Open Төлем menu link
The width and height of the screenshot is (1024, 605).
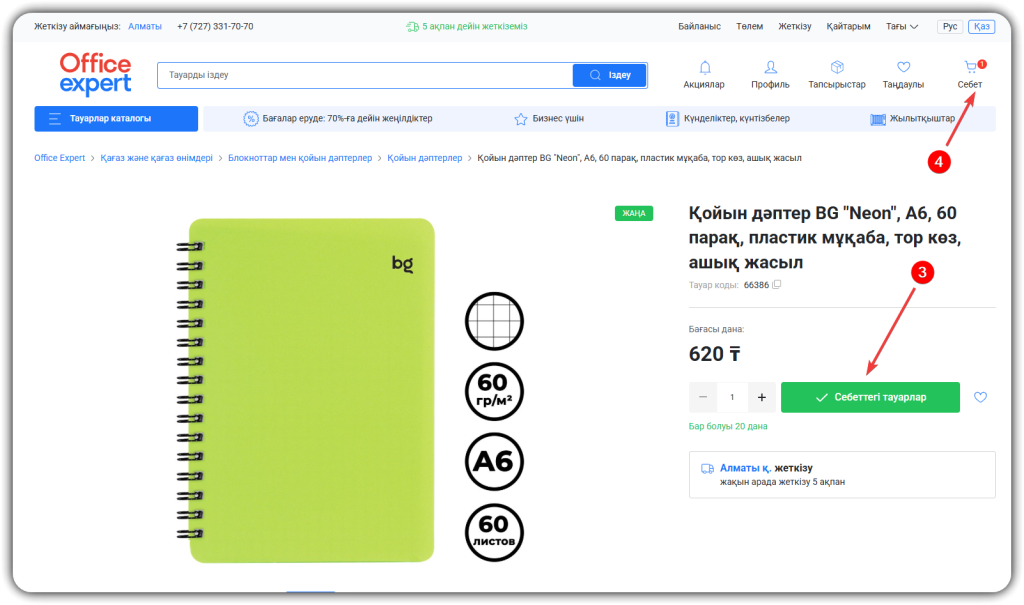(x=750, y=27)
